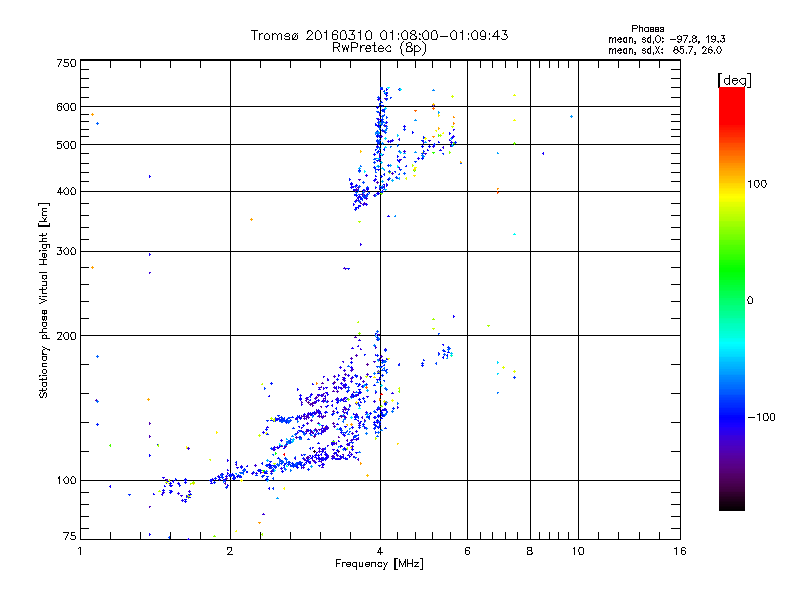Click the y-axis label '600'
800x600 pixels.
66,107
